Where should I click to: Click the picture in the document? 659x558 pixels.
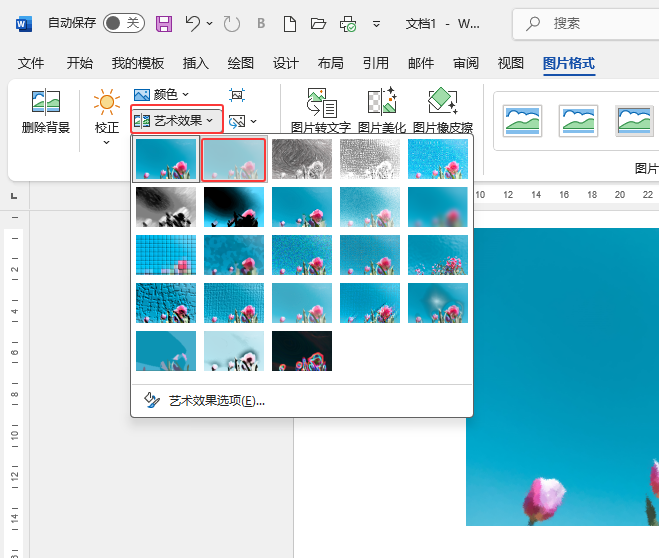point(562,376)
